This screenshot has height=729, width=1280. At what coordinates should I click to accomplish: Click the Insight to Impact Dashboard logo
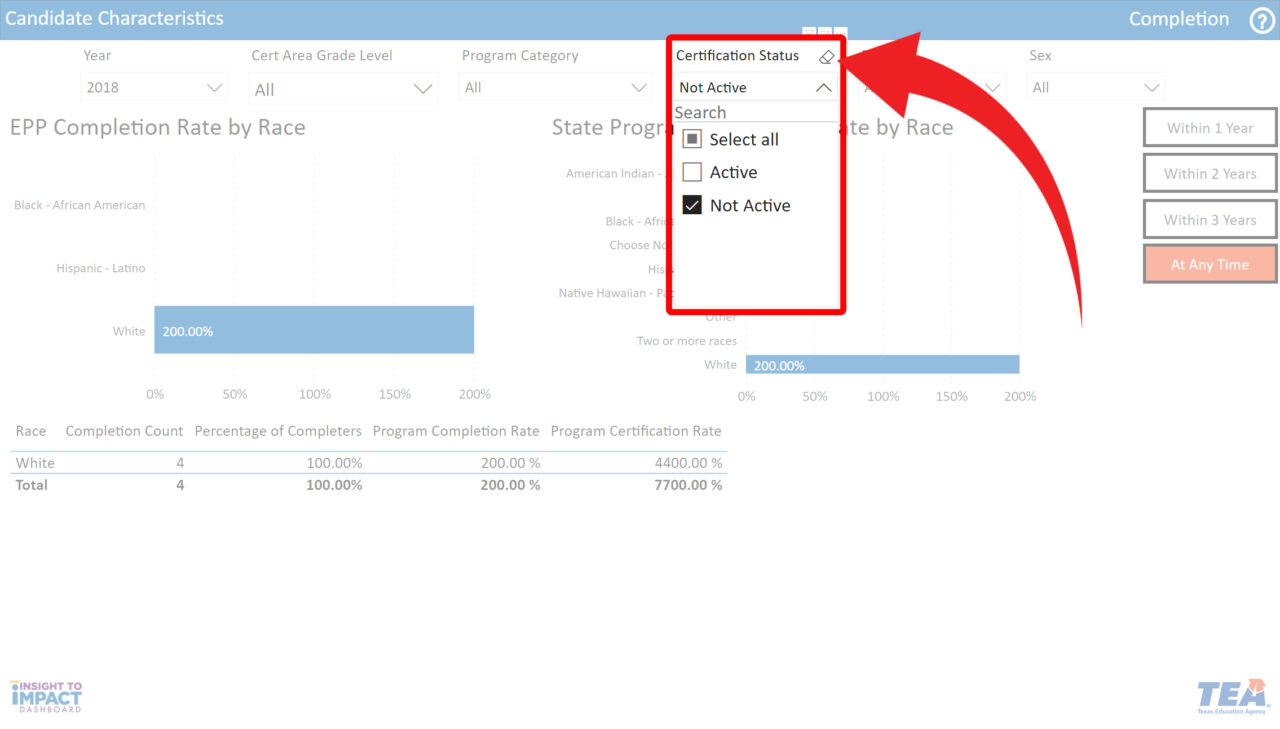click(46, 696)
